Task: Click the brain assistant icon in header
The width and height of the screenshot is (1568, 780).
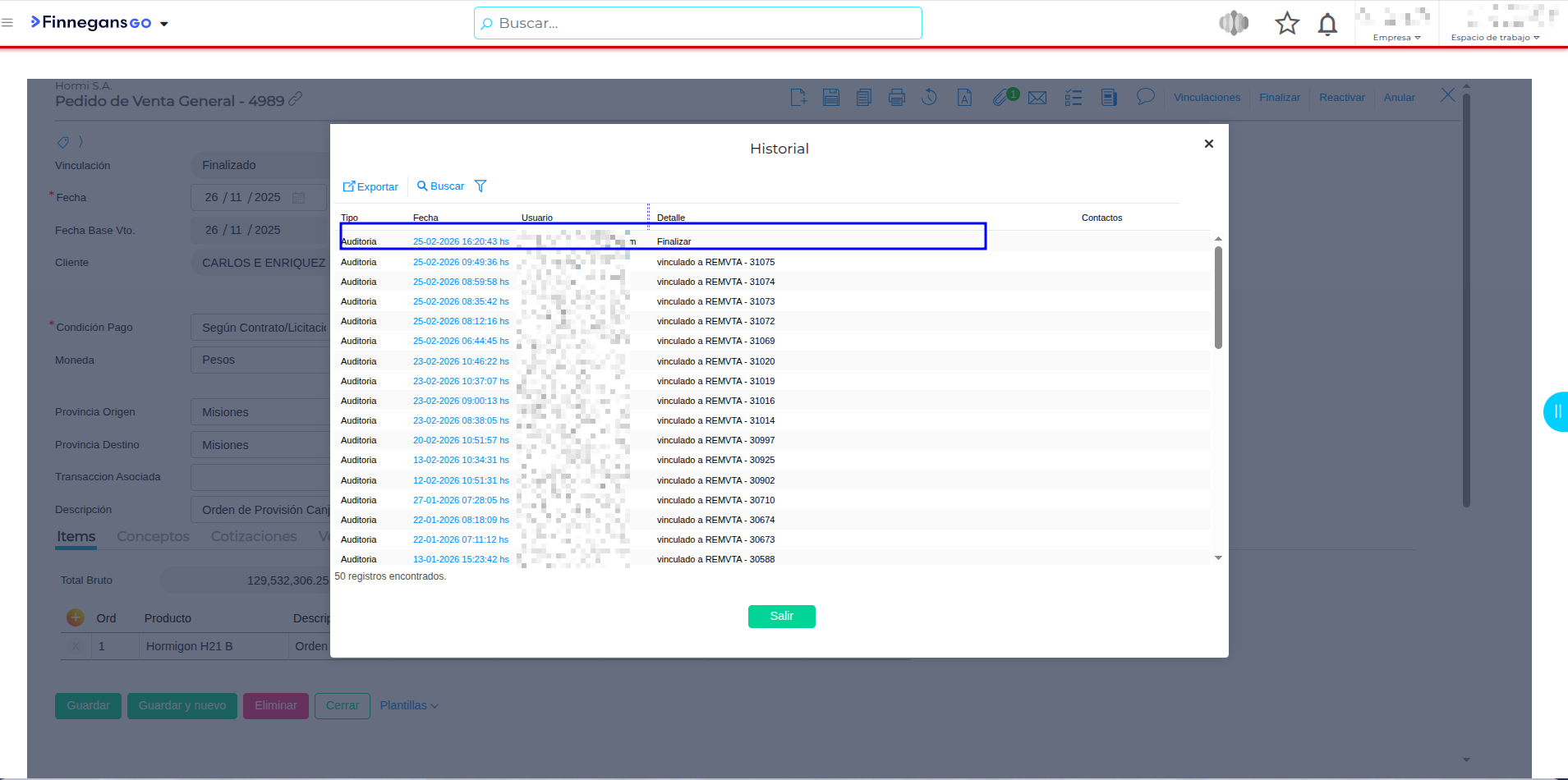Action: click(1233, 24)
